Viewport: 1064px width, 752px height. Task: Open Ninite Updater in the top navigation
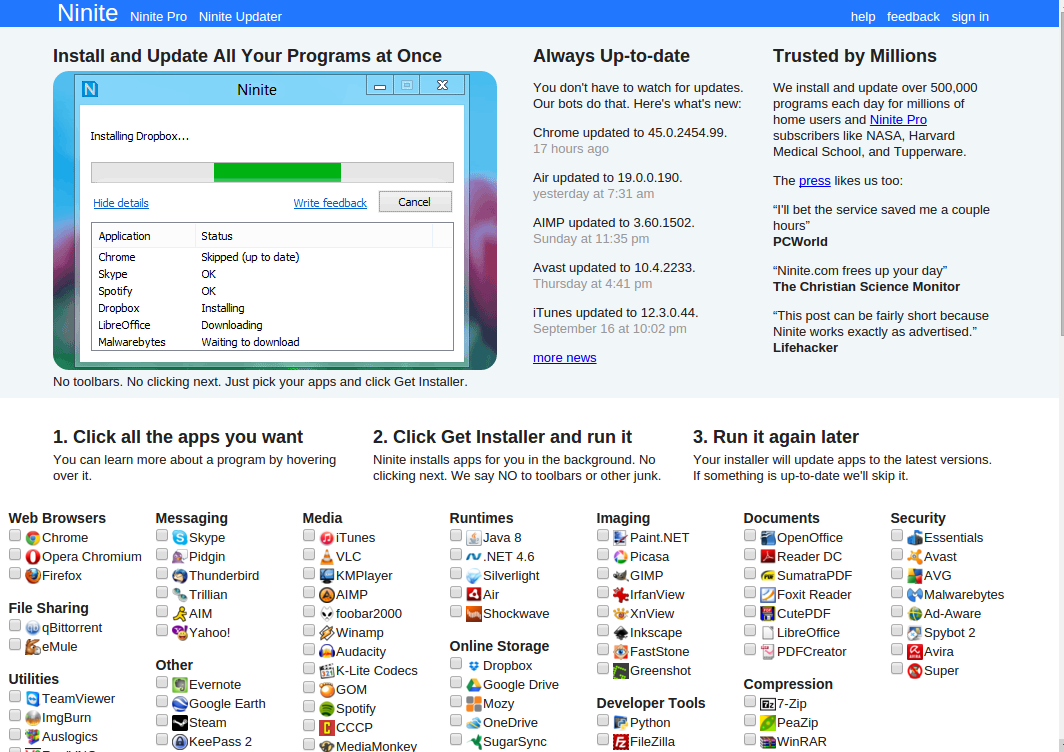pos(240,17)
